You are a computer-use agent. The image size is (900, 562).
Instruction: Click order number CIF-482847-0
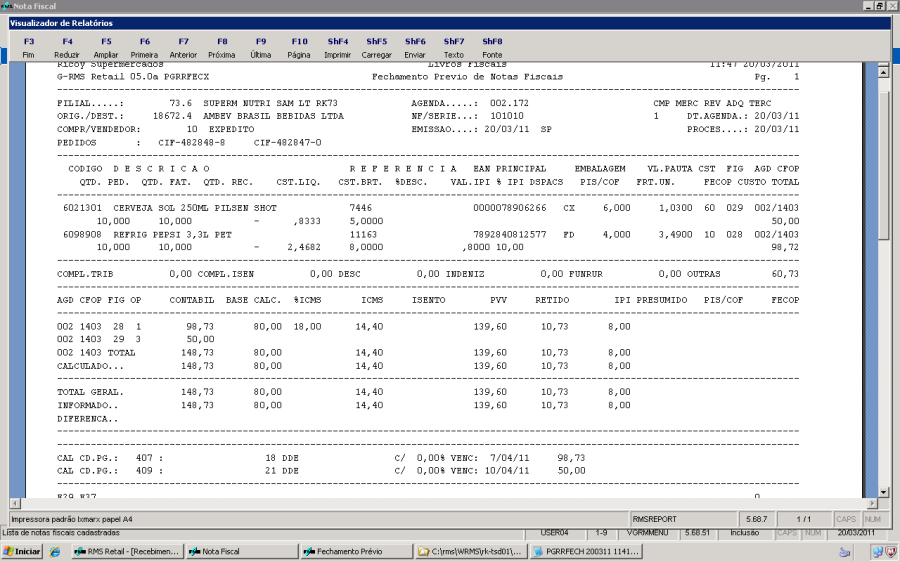pos(288,142)
